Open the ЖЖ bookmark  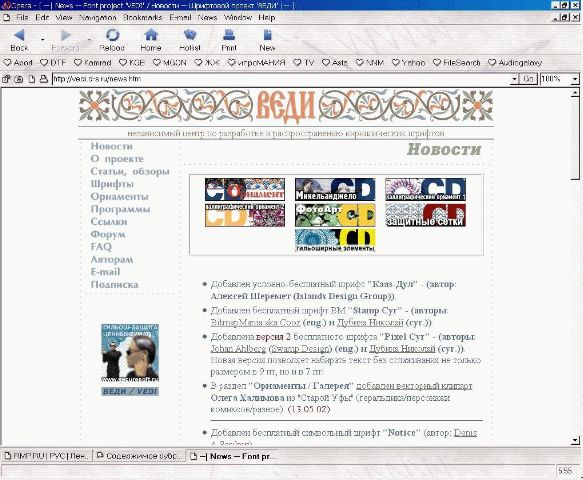coord(207,63)
